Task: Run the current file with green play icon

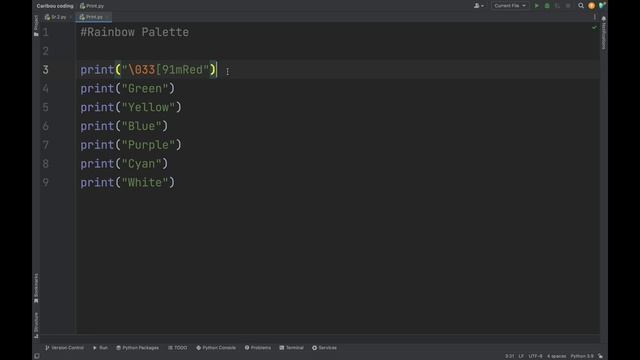Action: [x=536, y=6]
